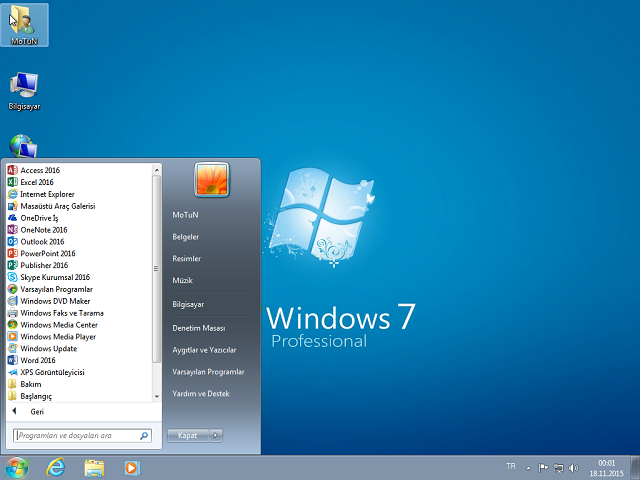The height and width of the screenshot is (480, 640).
Task: Show hidden tray icons arrow
Action: (528, 468)
